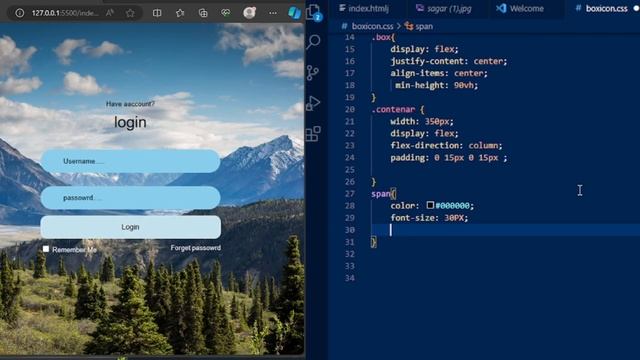Open the Search icon in VS Code activity bar
The width and height of the screenshot is (640, 360).
pyautogui.click(x=313, y=41)
